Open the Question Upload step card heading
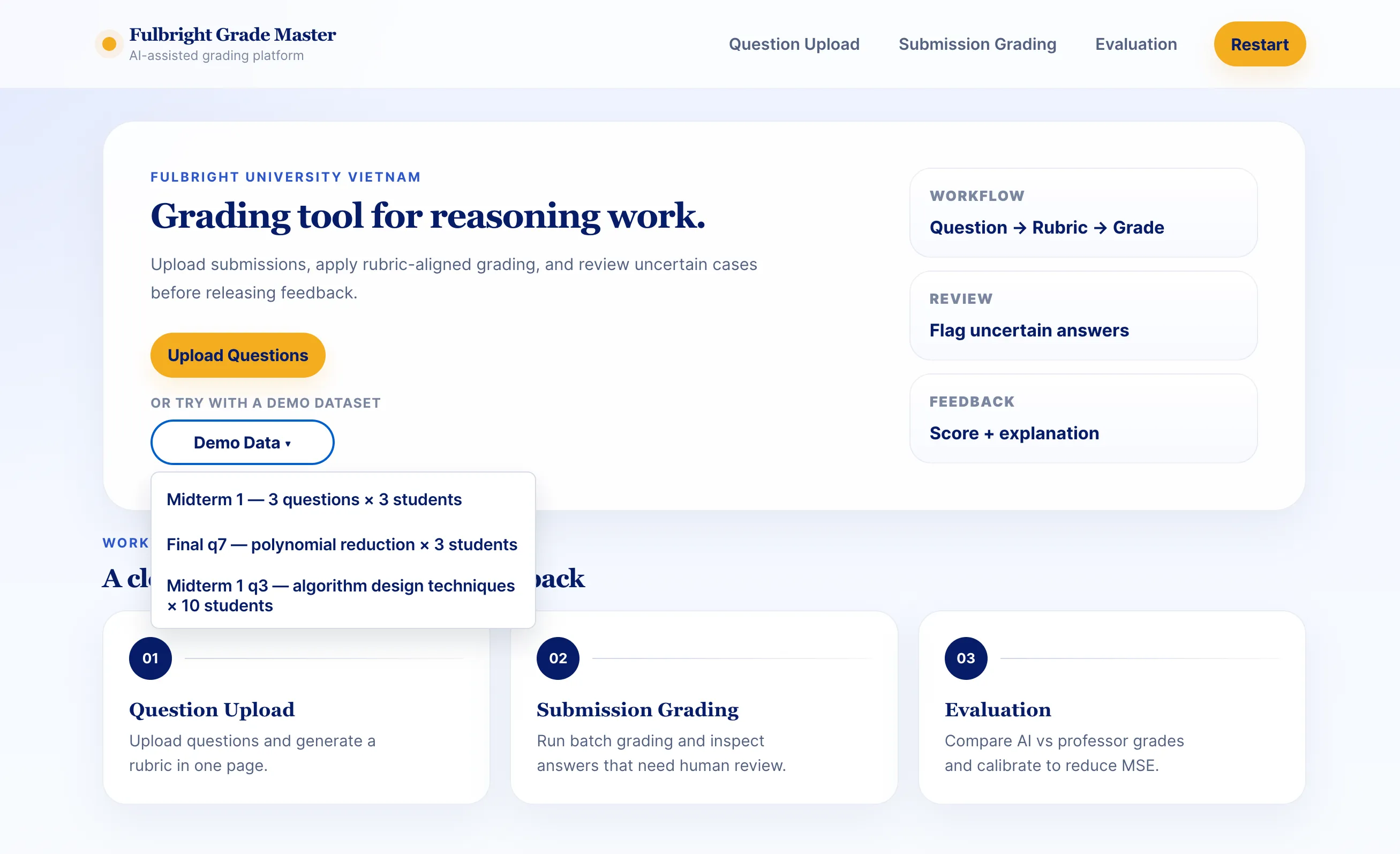Screen dimensions: 1400x854 point(212,709)
